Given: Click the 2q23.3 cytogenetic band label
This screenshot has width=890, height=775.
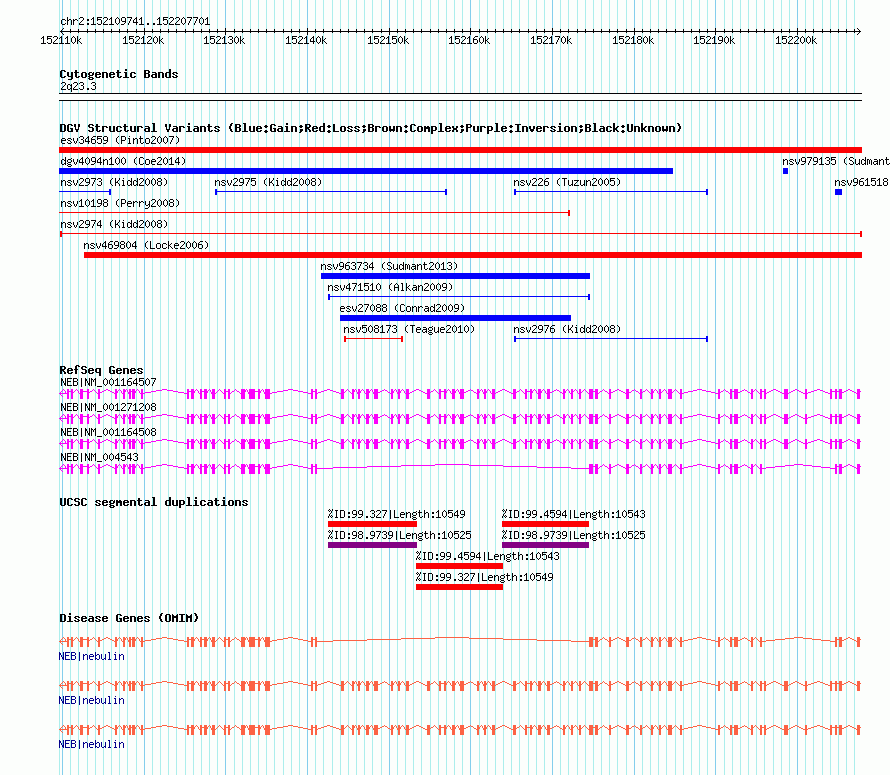Looking at the screenshot, I should tap(78, 86).
